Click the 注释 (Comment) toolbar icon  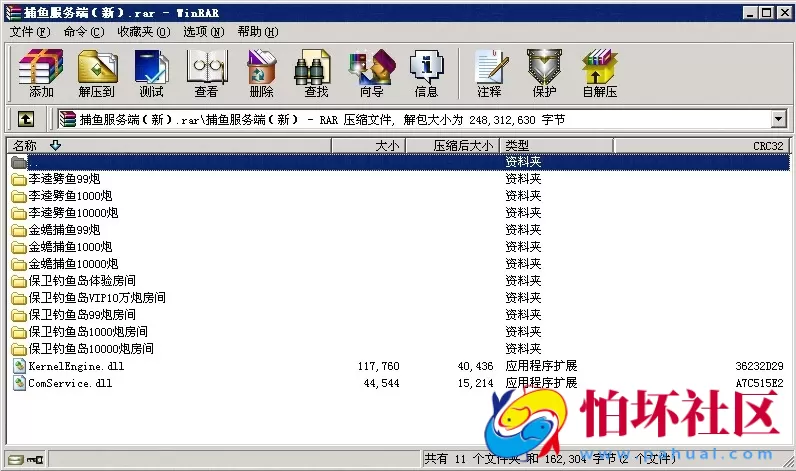pyautogui.click(x=491, y=66)
